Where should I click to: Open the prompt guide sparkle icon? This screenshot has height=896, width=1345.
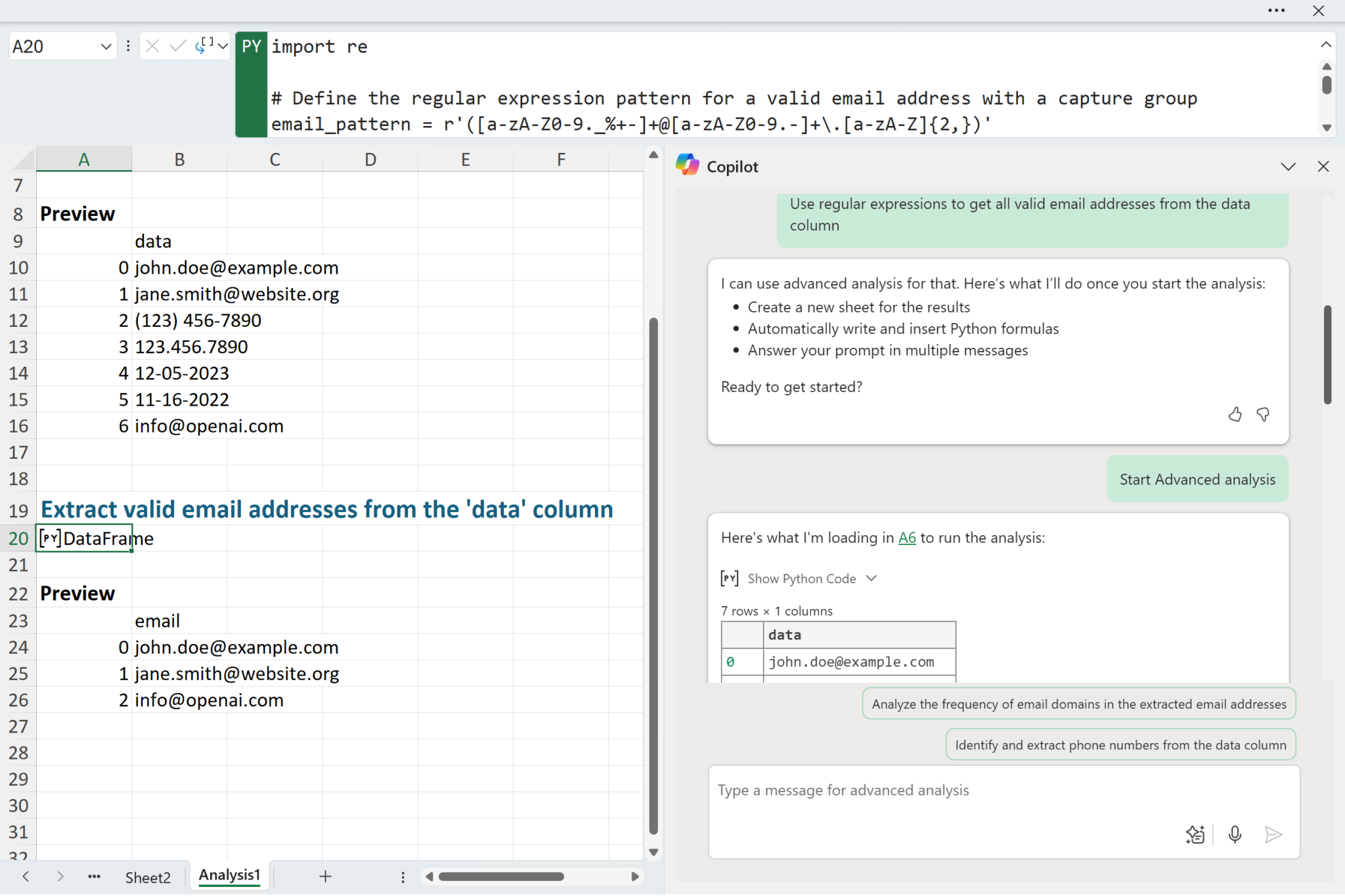(1195, 834)
